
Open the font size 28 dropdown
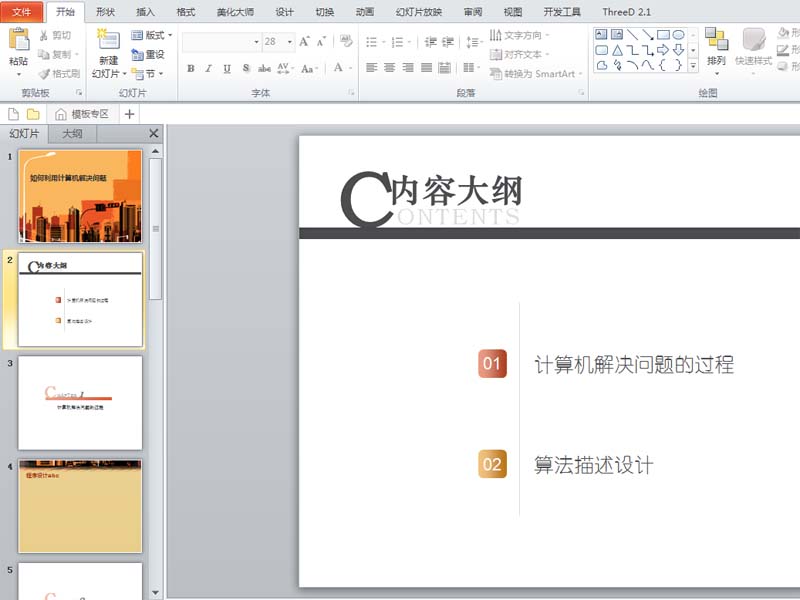290,42
